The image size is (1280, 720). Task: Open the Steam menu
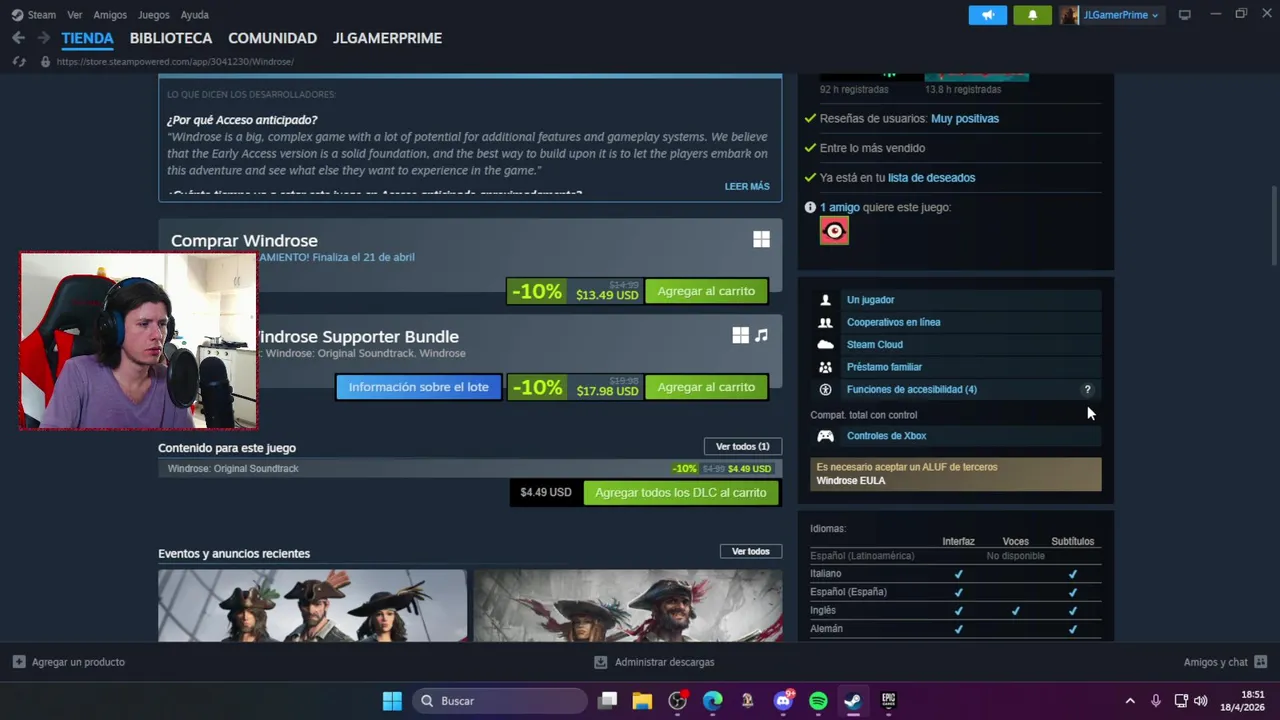coord(42,15)
